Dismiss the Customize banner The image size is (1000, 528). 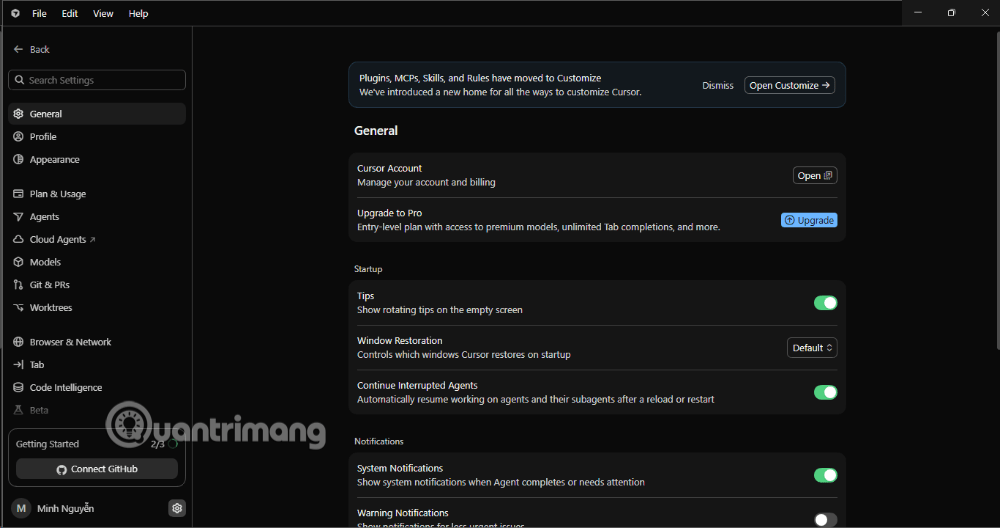click(717, 85)
